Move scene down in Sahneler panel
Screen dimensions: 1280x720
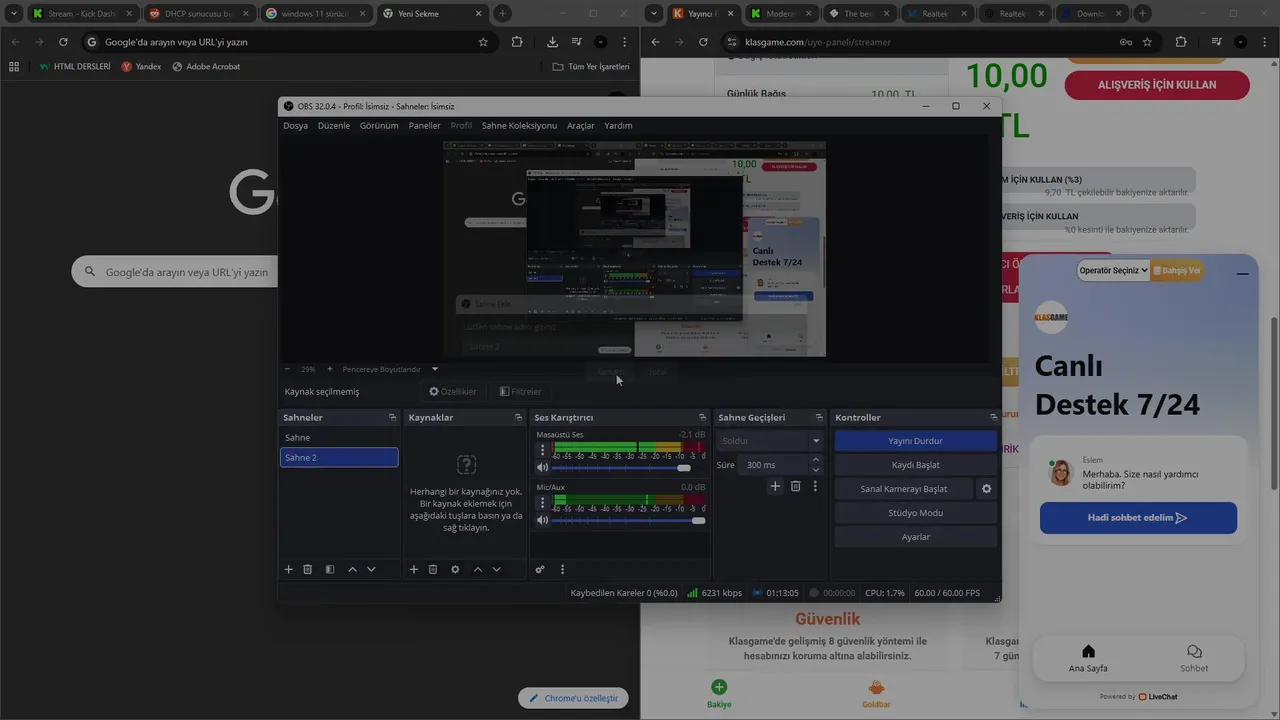point(371,569)
